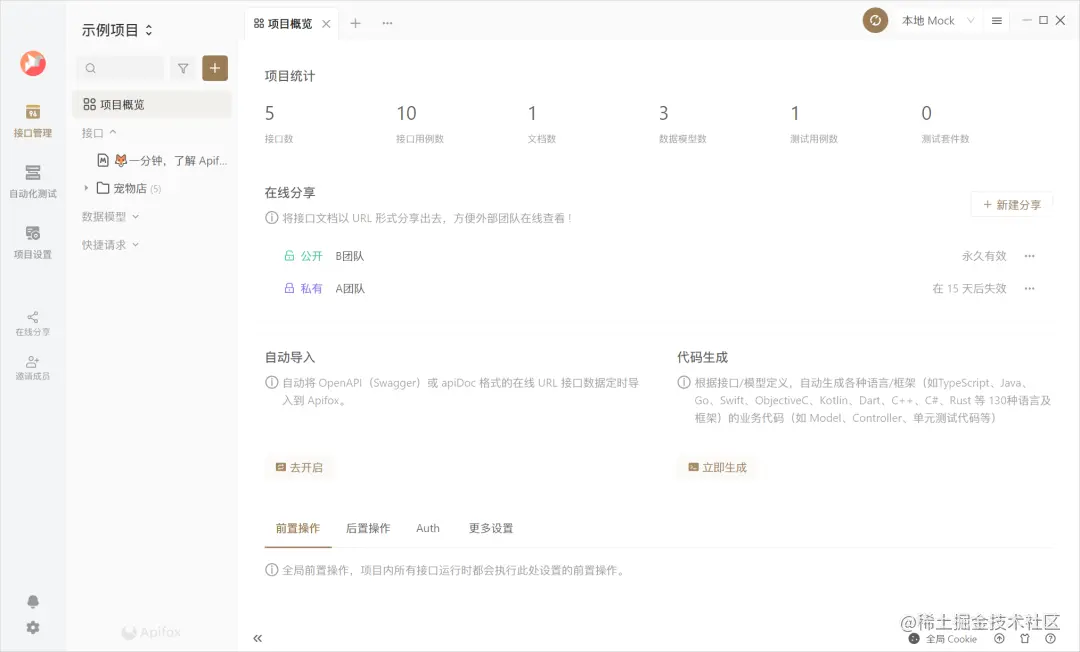Click the 文档数 count of 1
The height and width of the screenshot is (652, 1080).
pyautogui.click(x=532, y=113)
